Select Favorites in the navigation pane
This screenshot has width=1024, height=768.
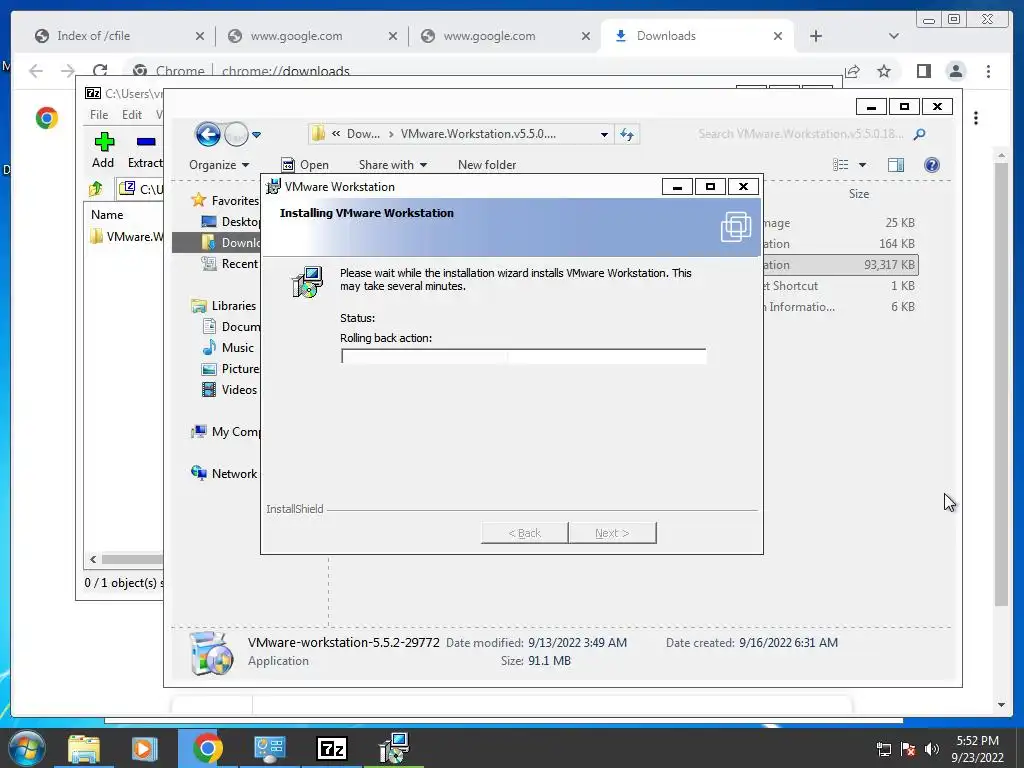(226, 200)
